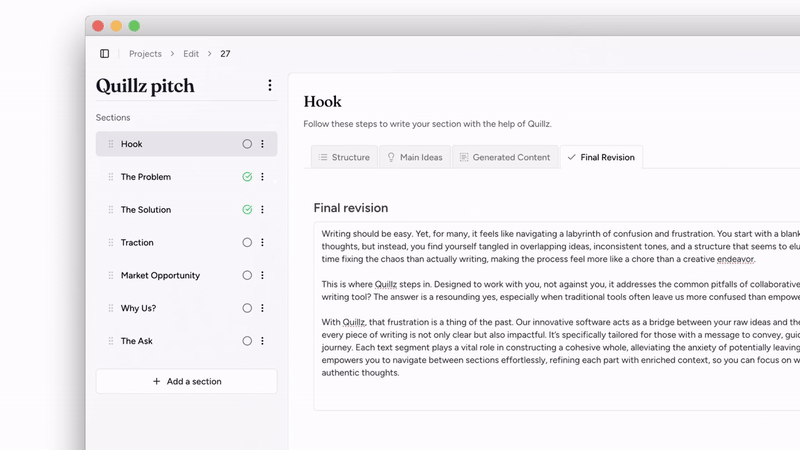Click the Hook page heading

(322, 102)
